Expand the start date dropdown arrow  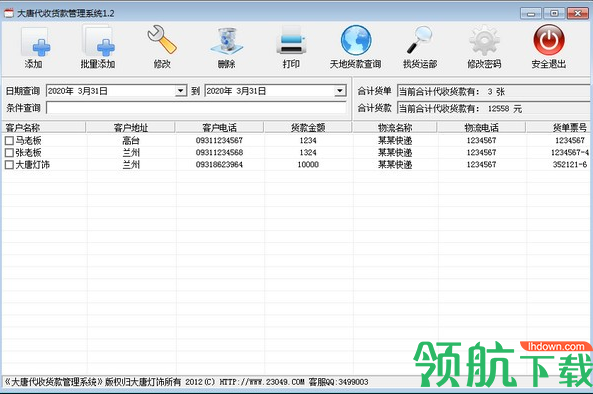(x=181, y=91)
